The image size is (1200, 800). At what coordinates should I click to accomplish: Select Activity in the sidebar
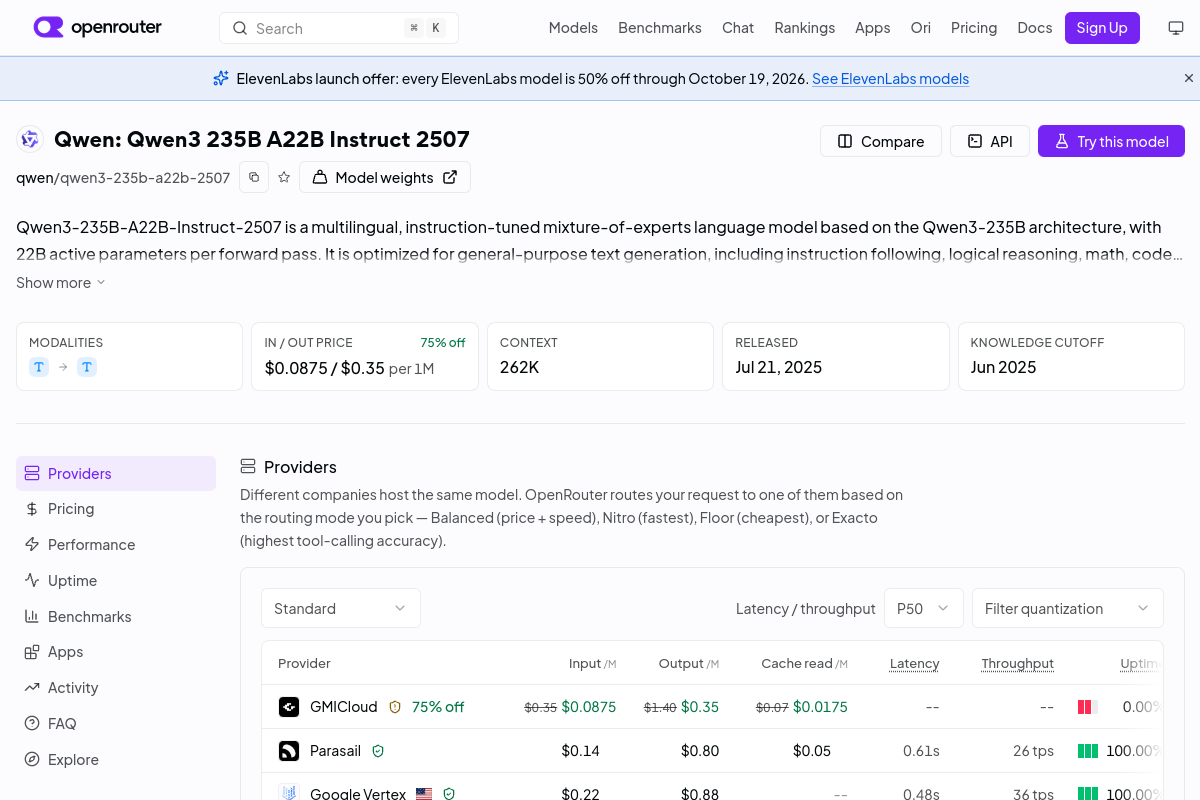tap(116, 688)
